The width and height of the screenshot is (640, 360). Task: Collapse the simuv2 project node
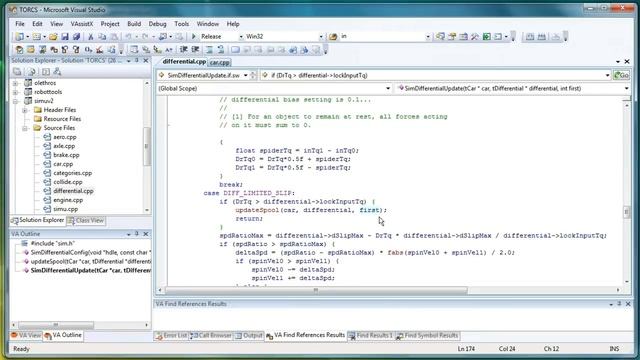click(16, 101)
